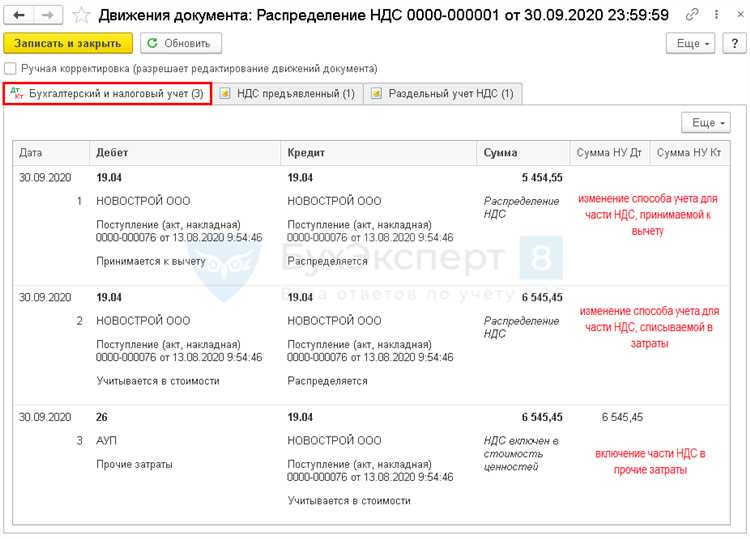Open the top Еще dropdown menu
This screenshot has height=539, width=750.
(691, 44)
